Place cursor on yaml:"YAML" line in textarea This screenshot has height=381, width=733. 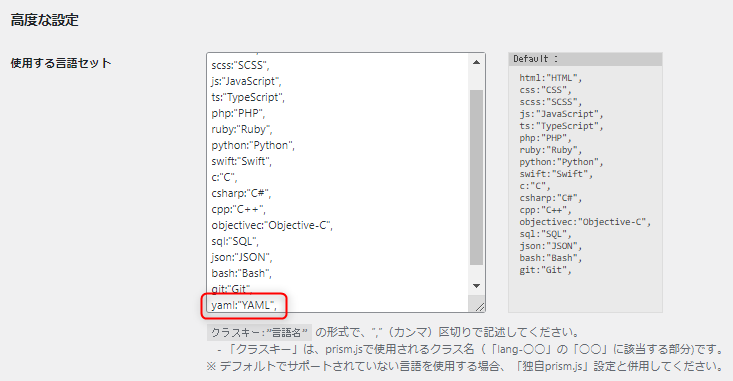pyautogui.click(x=244, y=305)
